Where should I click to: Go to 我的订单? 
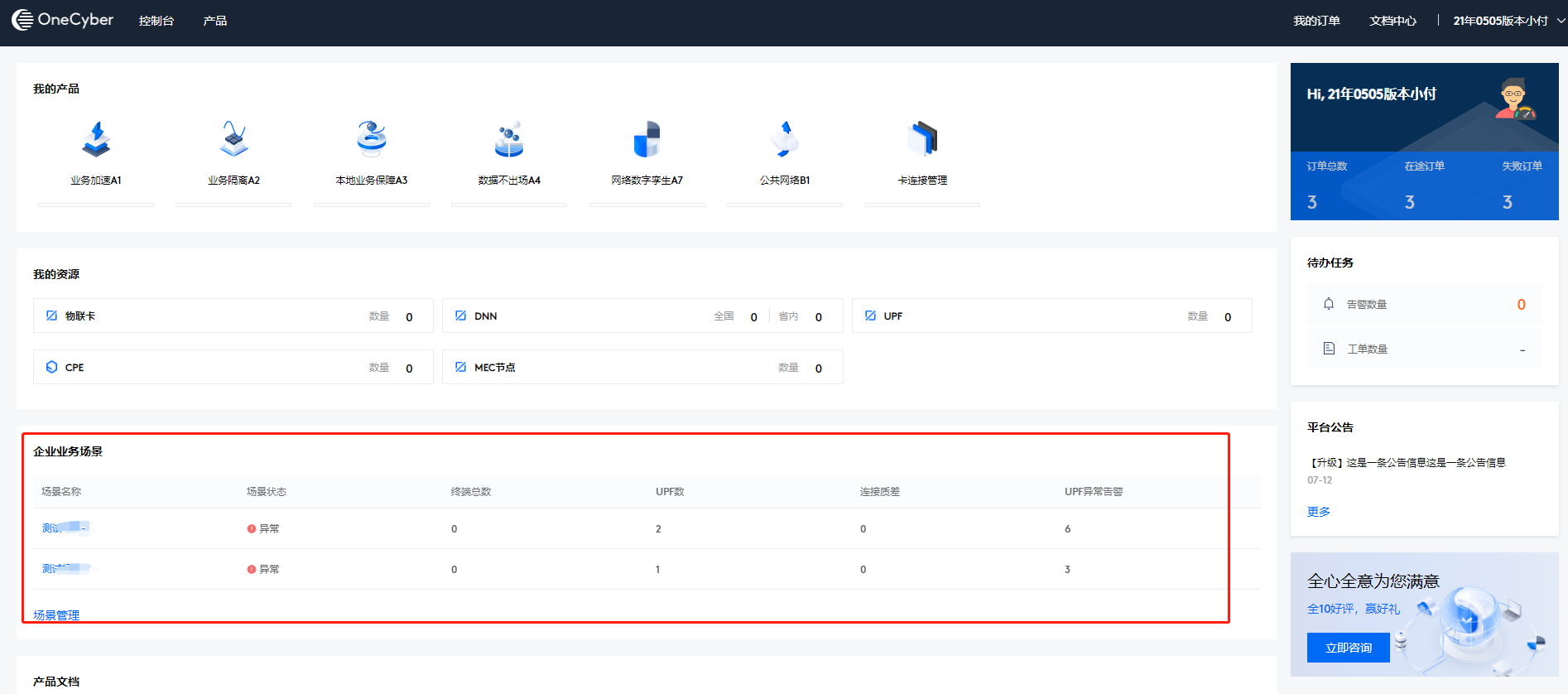coord(1316,21)
